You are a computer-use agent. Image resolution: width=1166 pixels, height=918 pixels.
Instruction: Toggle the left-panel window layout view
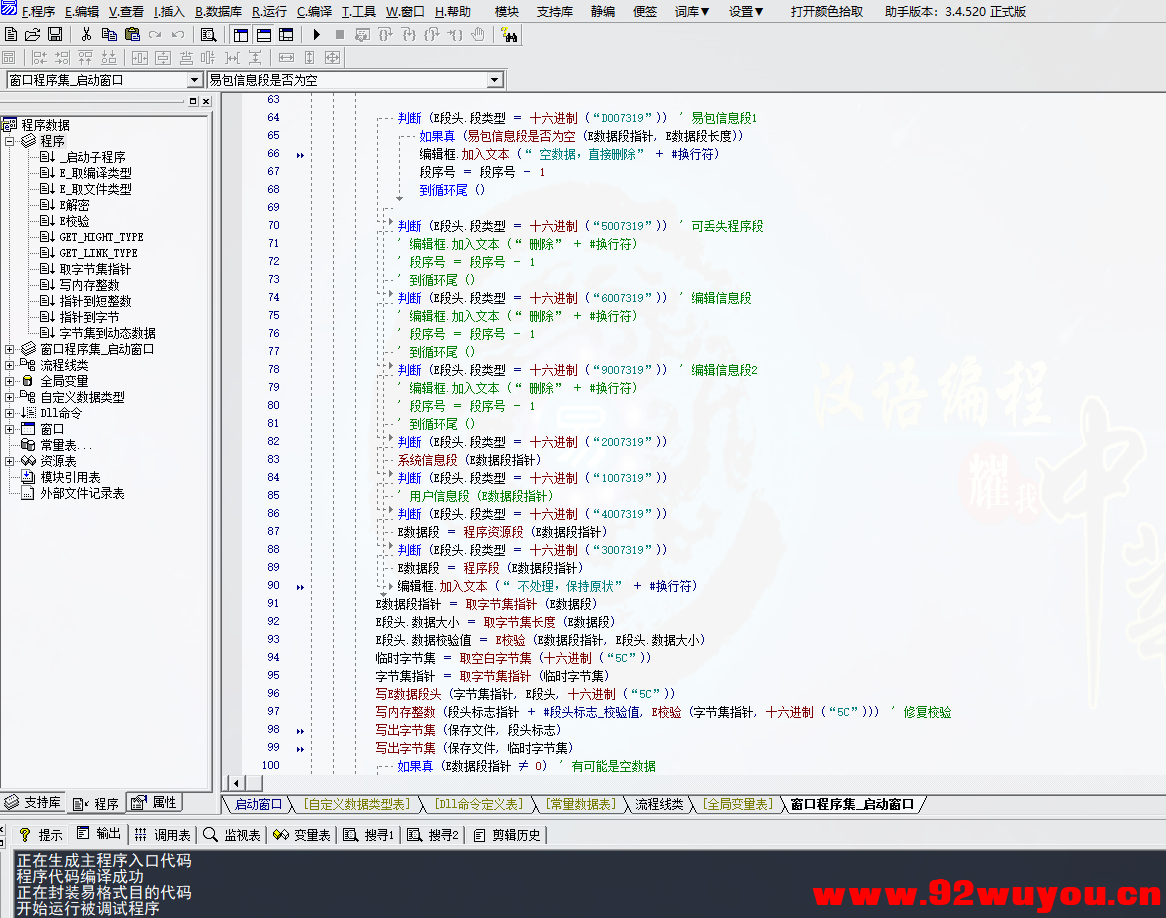pyautogui.click(x=240, y=34)
